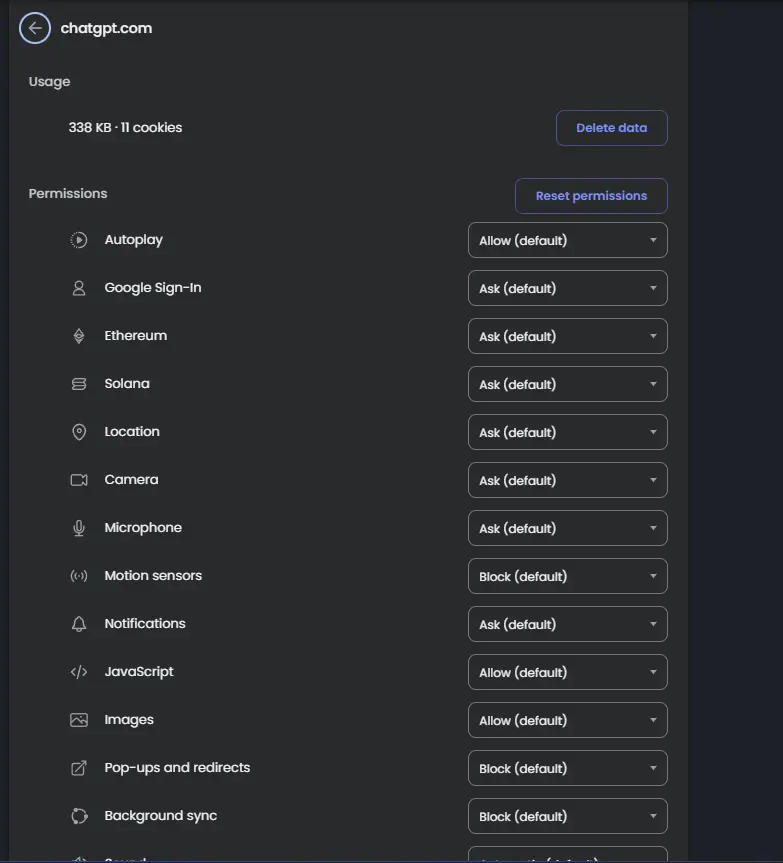Click the Ethereum diamond icon
The width and height of the screenshot is (783, 863).
(79, 336)
